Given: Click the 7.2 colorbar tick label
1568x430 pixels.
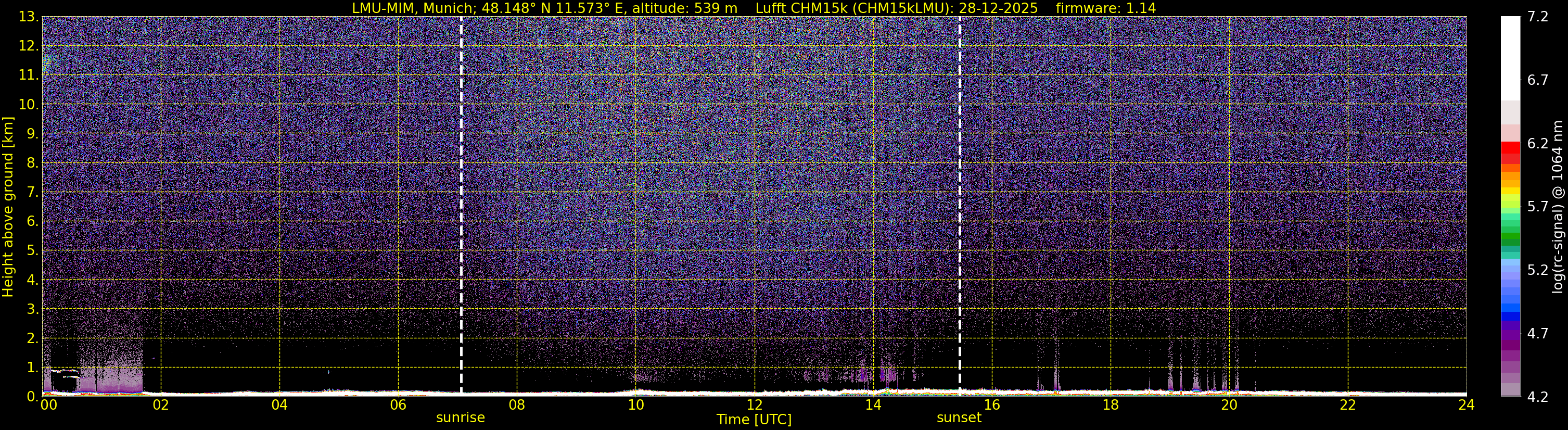Looking at the screenshot, I should tap(1538, 17).
